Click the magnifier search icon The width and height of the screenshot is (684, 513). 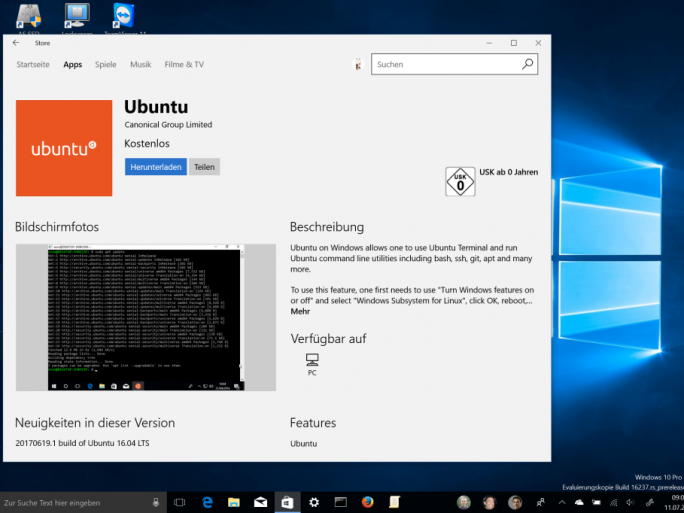(527, 64)
